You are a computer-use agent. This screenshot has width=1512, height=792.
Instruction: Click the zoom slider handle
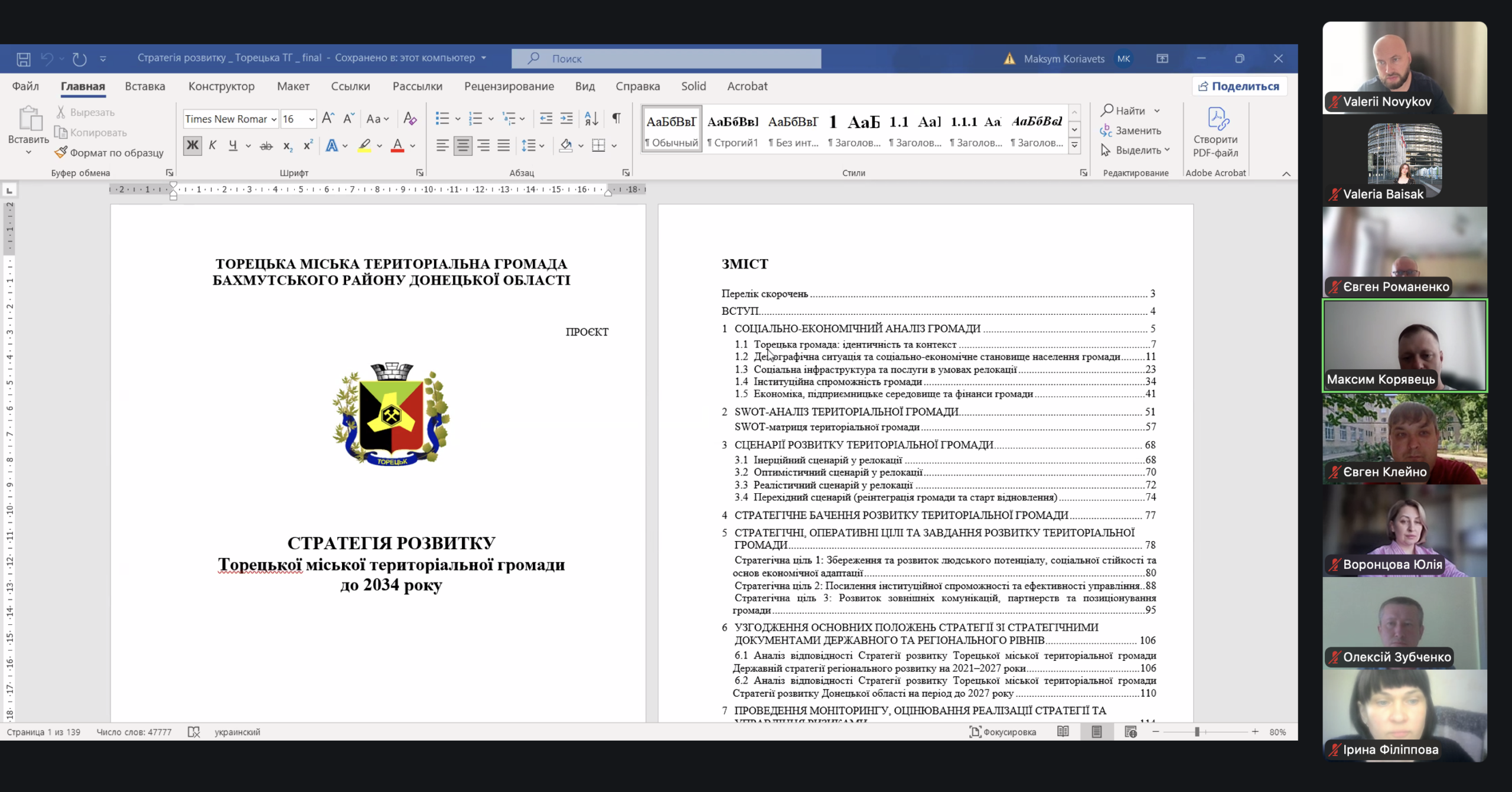(1197, 732)
